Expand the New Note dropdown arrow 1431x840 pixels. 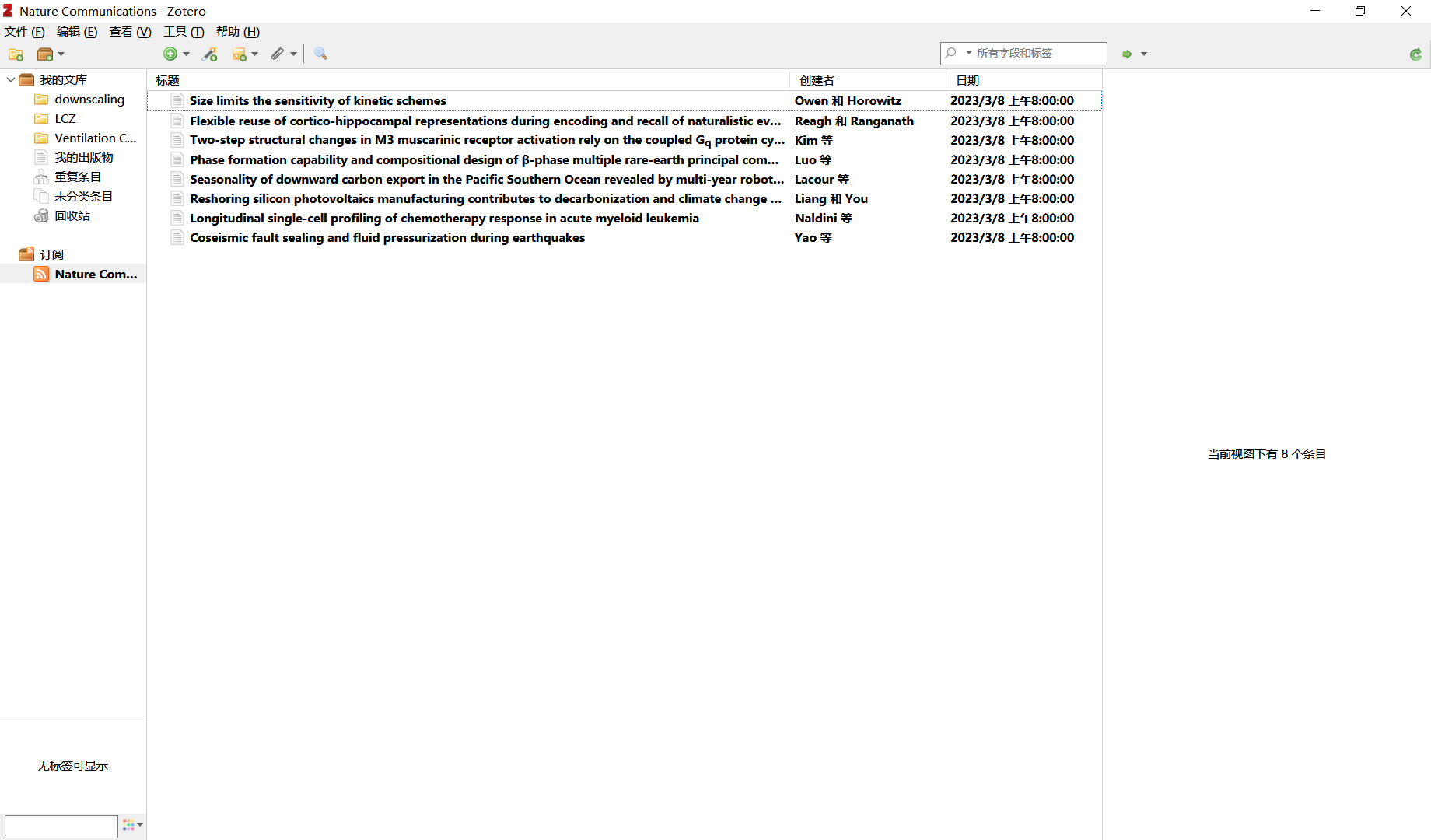254,54
